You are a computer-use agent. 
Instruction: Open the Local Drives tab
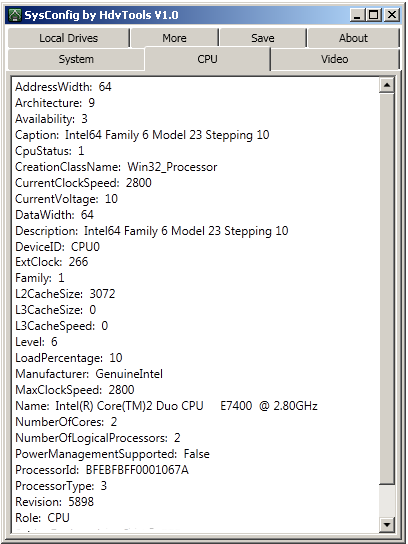click(x=68, y=38)
